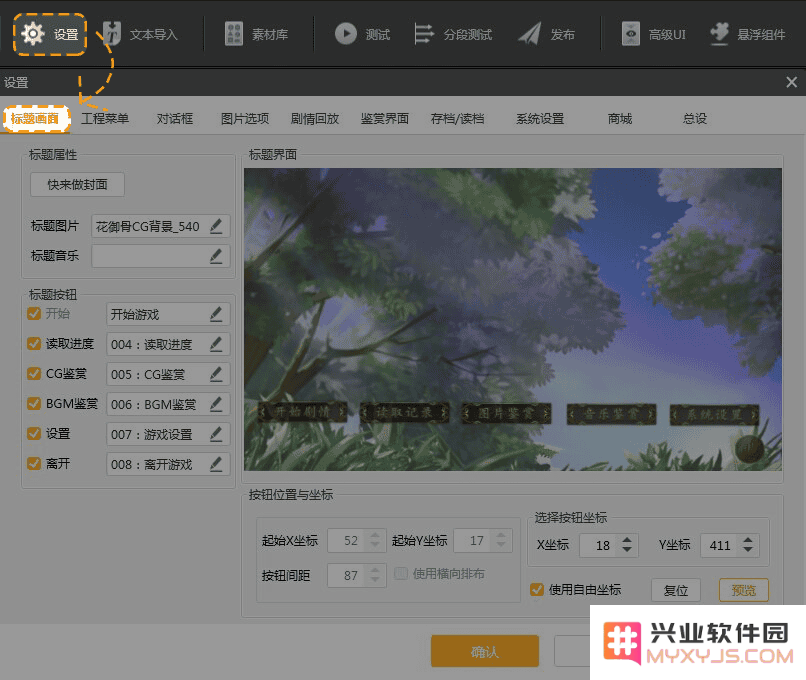Switch to the 标题画面 tab

[x=35, y=119]
